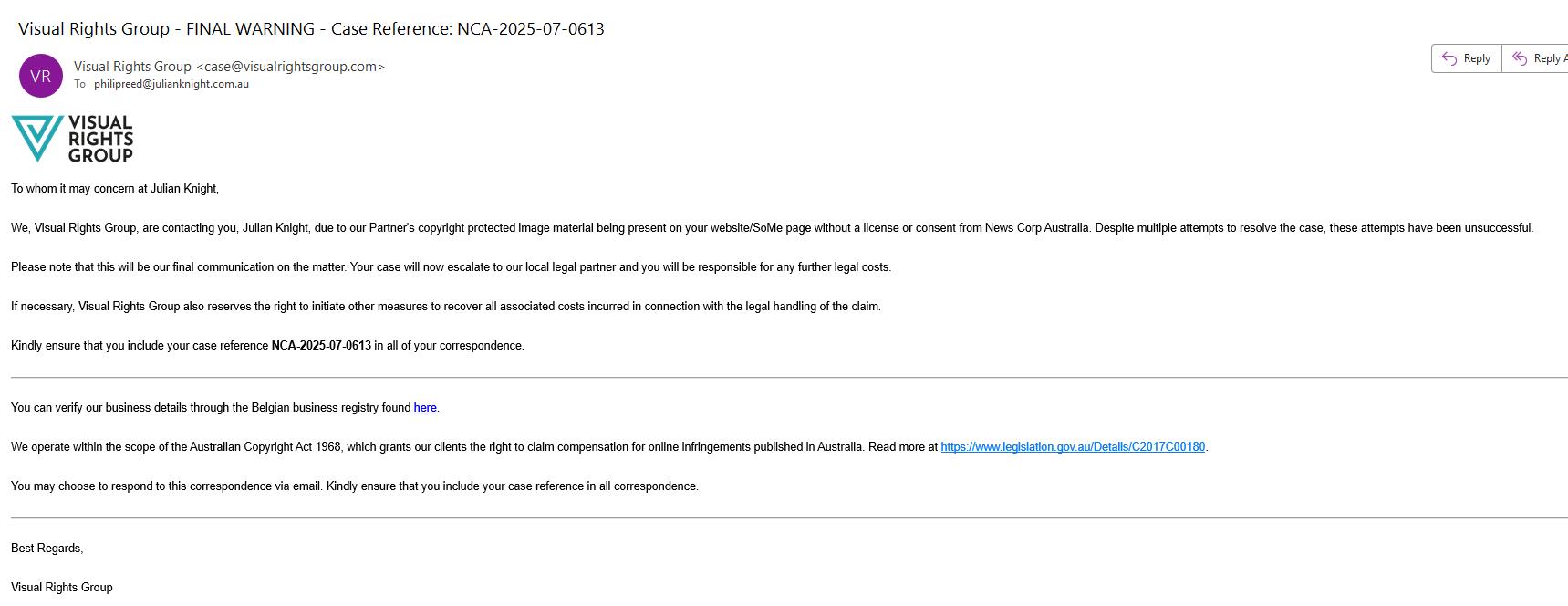
Task: Click the teal triangle logo emblem
Action: coord(37,138)
